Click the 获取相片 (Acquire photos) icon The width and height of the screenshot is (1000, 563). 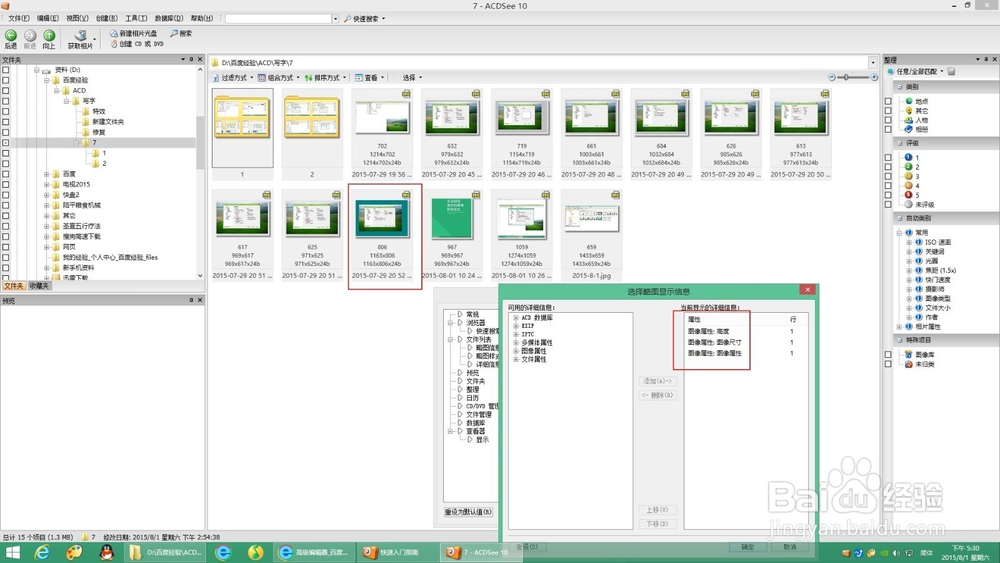click(x=80, y=36)
